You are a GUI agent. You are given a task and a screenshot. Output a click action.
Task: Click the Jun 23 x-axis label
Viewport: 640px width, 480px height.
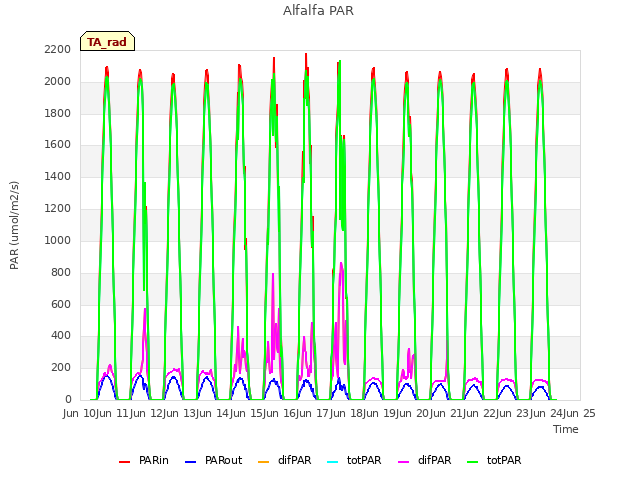pos(509,413)
